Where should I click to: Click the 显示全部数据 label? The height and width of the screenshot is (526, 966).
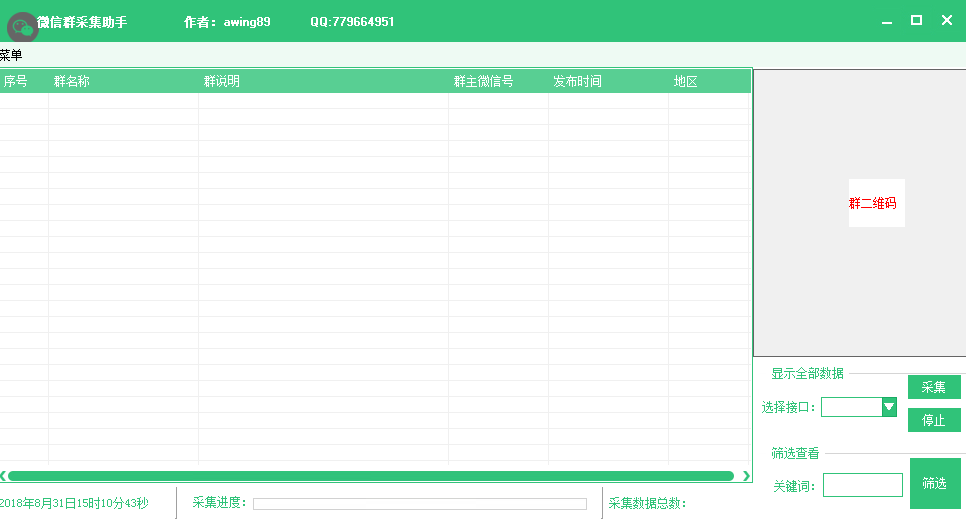point(807,373)
